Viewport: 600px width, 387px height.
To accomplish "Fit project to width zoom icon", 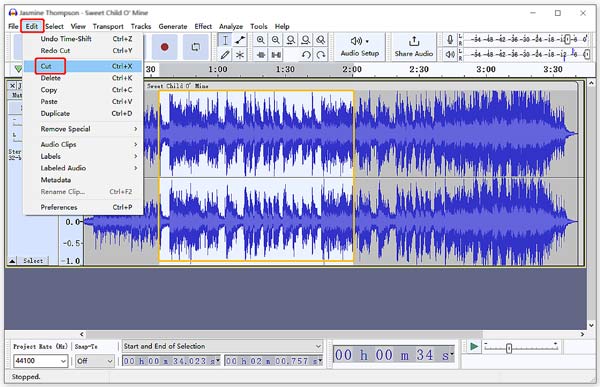I will click(x=306, y=40).
